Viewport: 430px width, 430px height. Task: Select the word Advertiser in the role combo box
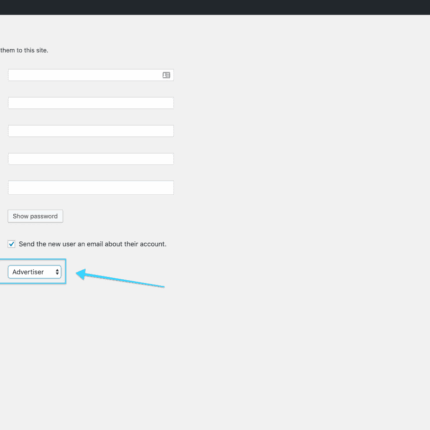coord(28,272)
